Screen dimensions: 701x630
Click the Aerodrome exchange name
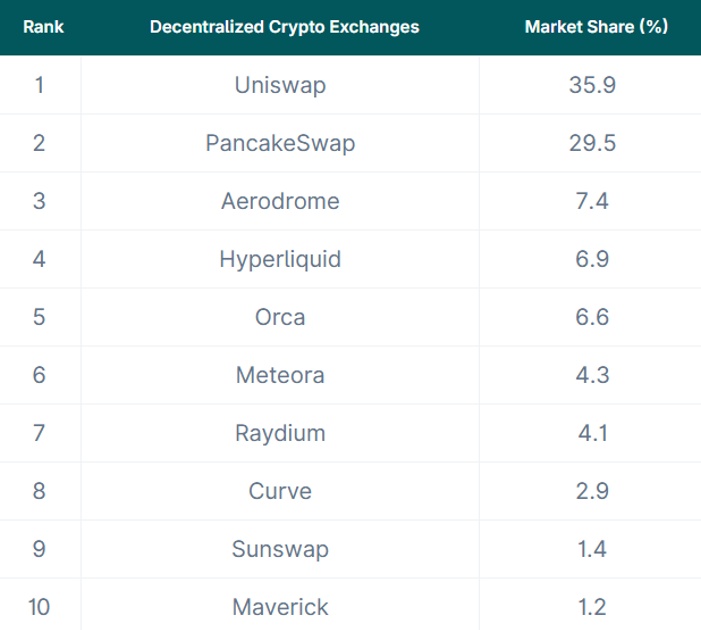[x=280, y=201]
